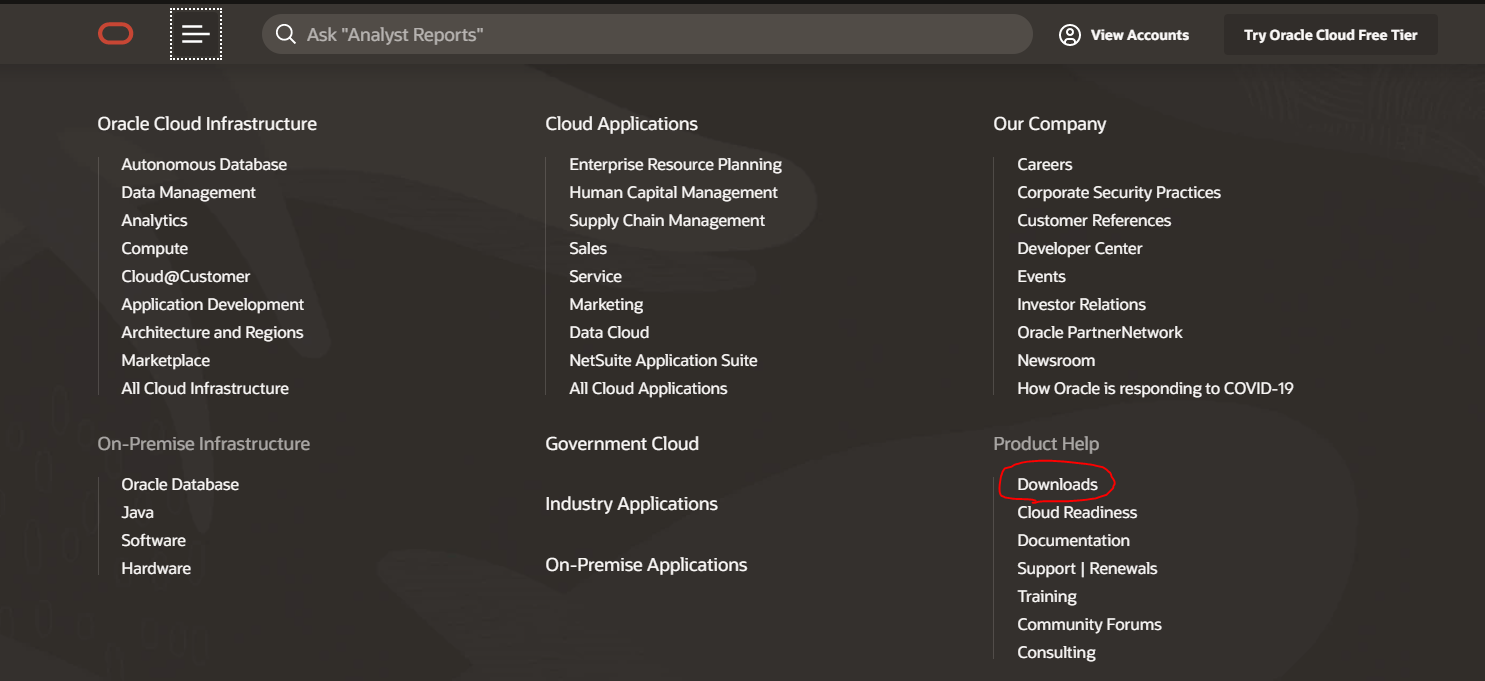
Task: Open Supply Chain Management
Action: (x=667, y=220)
